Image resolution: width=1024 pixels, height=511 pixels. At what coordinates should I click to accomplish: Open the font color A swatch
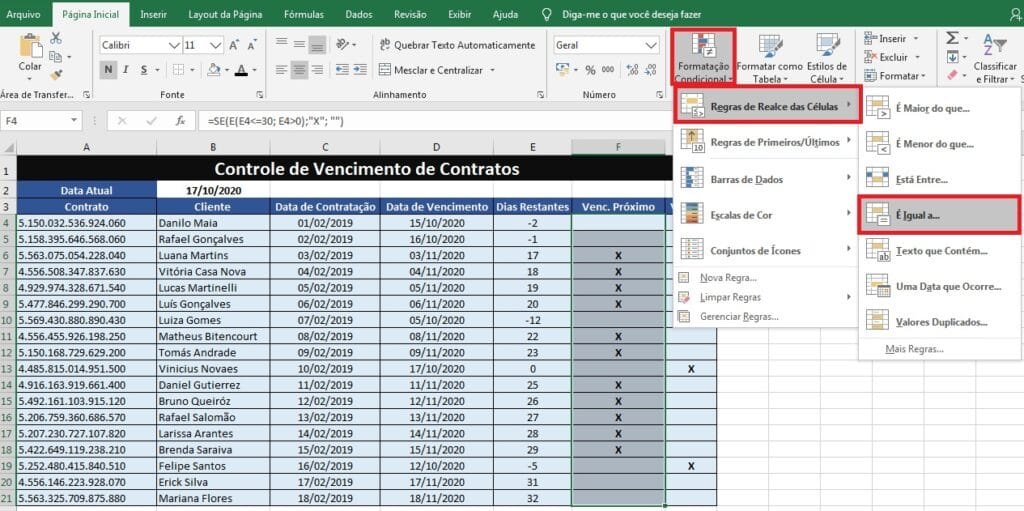241,70
